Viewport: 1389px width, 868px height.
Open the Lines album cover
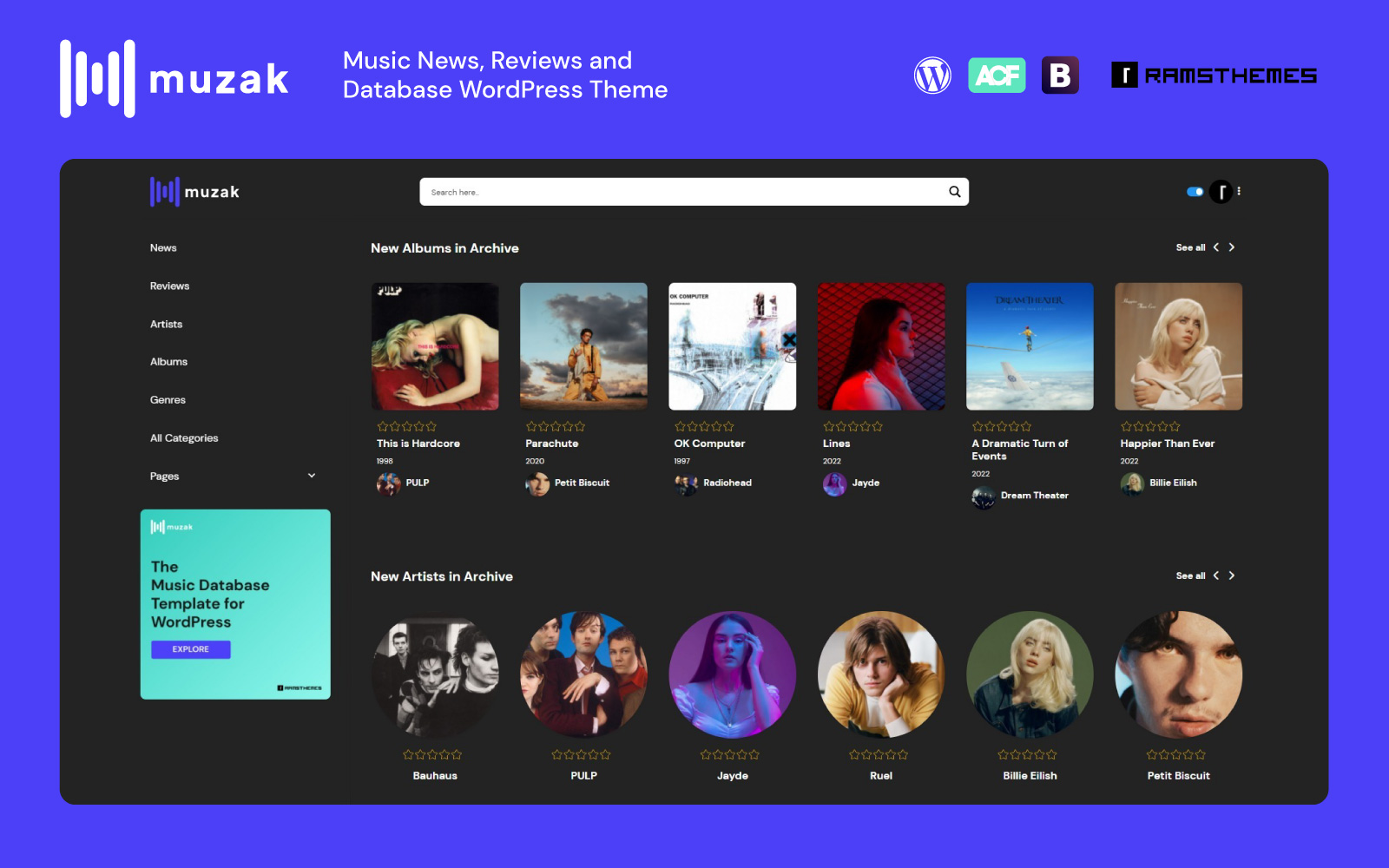pos(881,346)
